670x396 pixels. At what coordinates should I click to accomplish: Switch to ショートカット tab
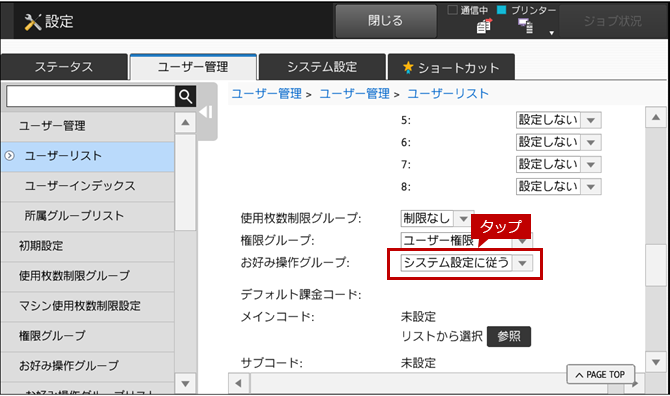click(451, 67)
